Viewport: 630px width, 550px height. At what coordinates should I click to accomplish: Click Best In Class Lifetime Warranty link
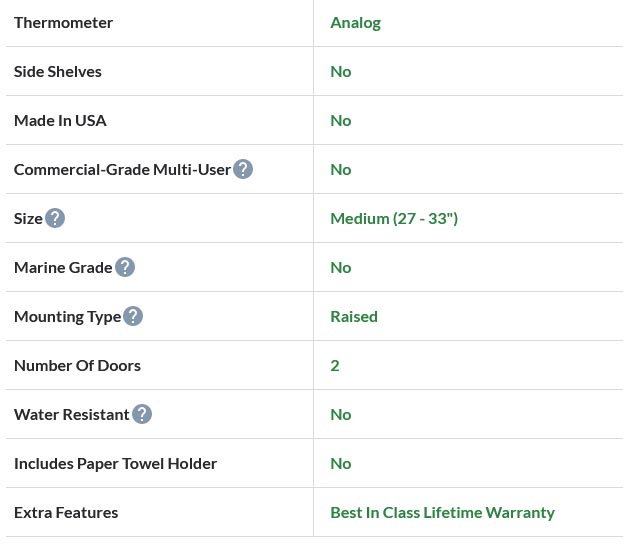(442, 512)
